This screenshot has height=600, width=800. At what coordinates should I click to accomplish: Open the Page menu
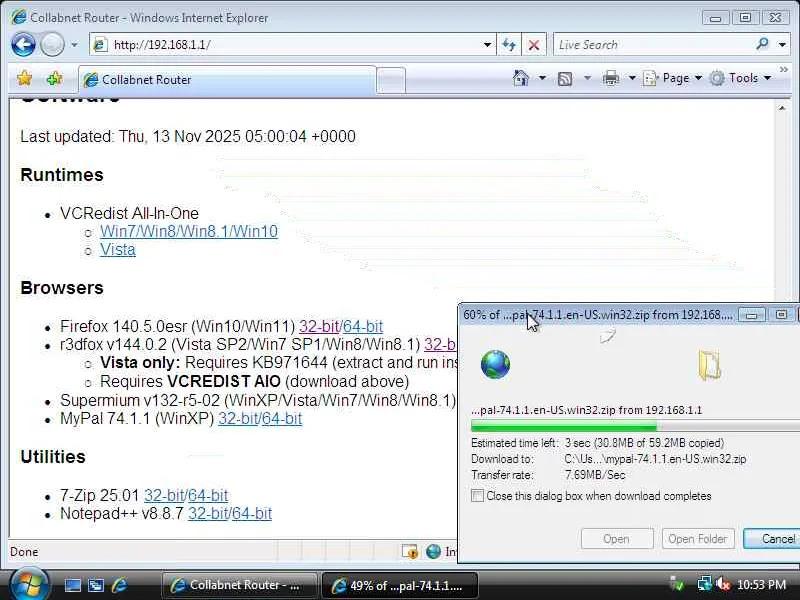(x=672, y=78)
